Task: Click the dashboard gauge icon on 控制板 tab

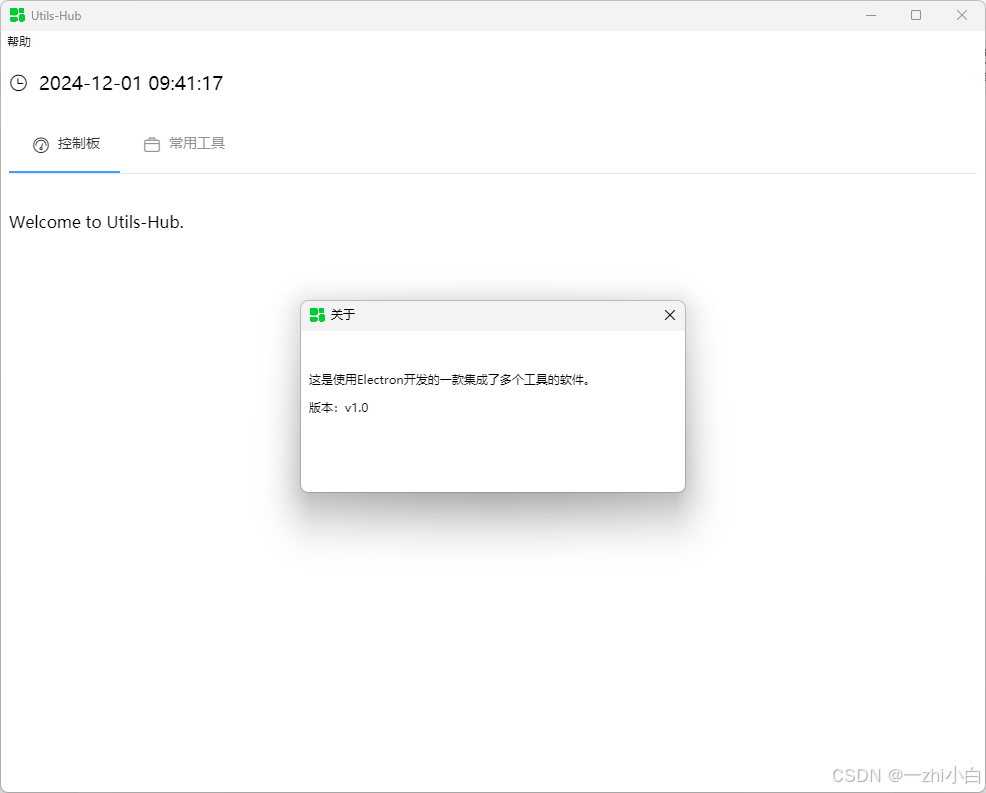Action: click(41, 145)
